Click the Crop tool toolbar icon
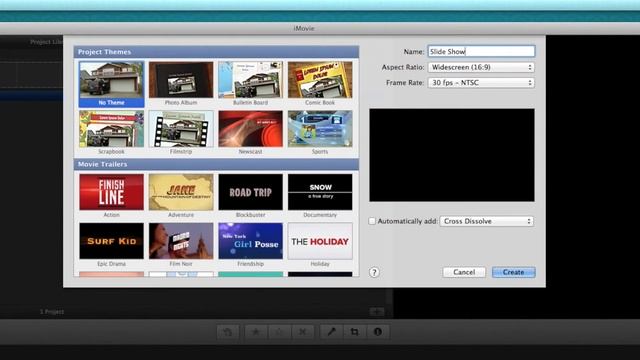The width and height of the screenshot is (640, 360). click(354, 332)
